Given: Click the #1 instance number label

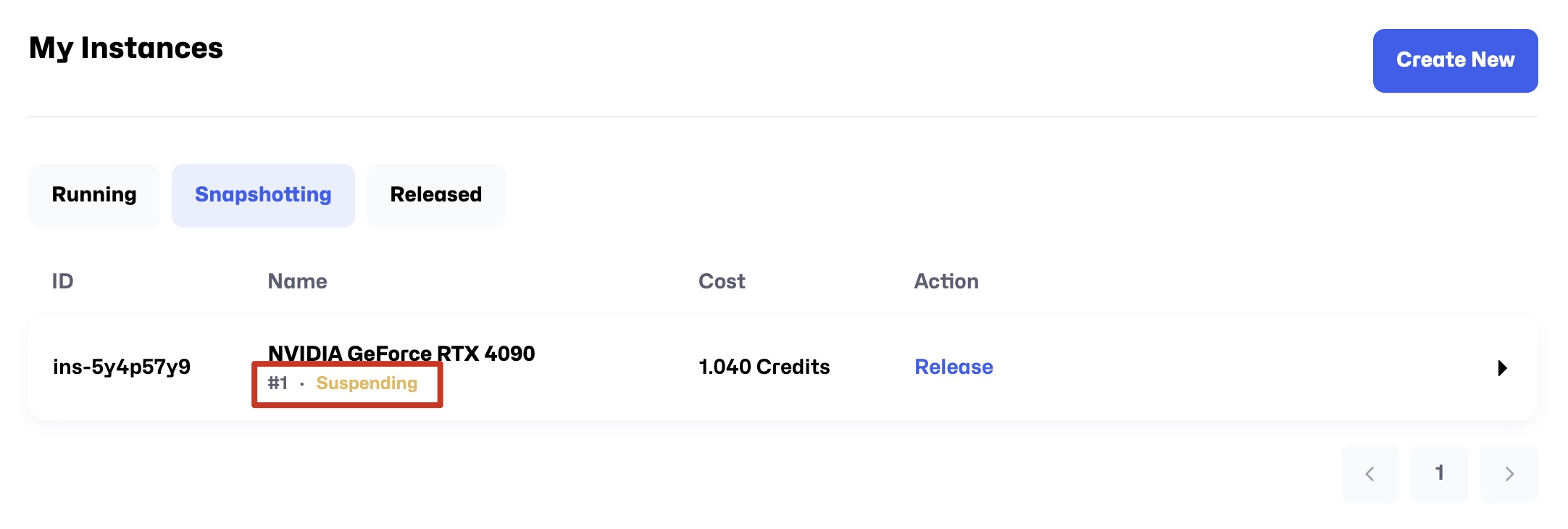Looking at the screenshot, I should (278, 383).
